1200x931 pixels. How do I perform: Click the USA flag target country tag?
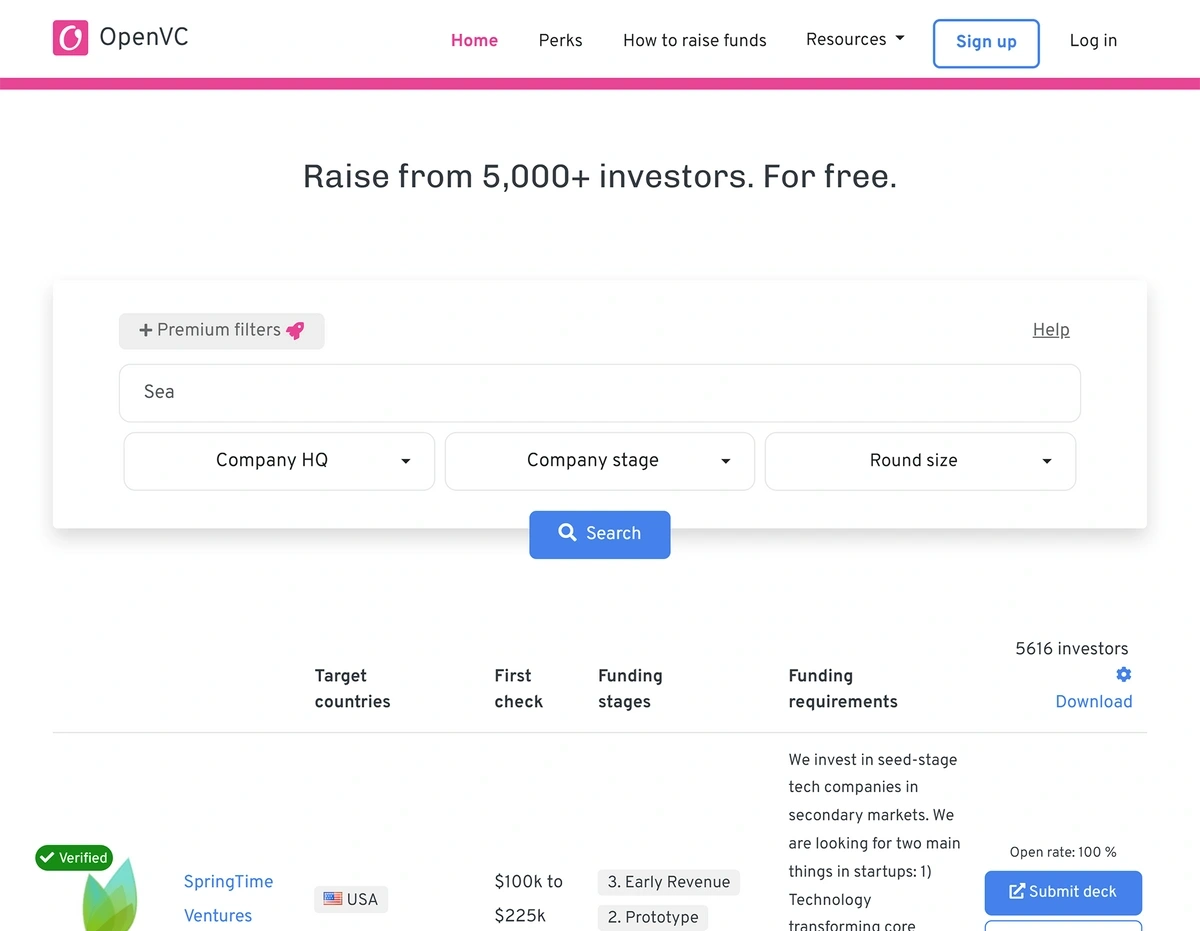pos(350,899)
